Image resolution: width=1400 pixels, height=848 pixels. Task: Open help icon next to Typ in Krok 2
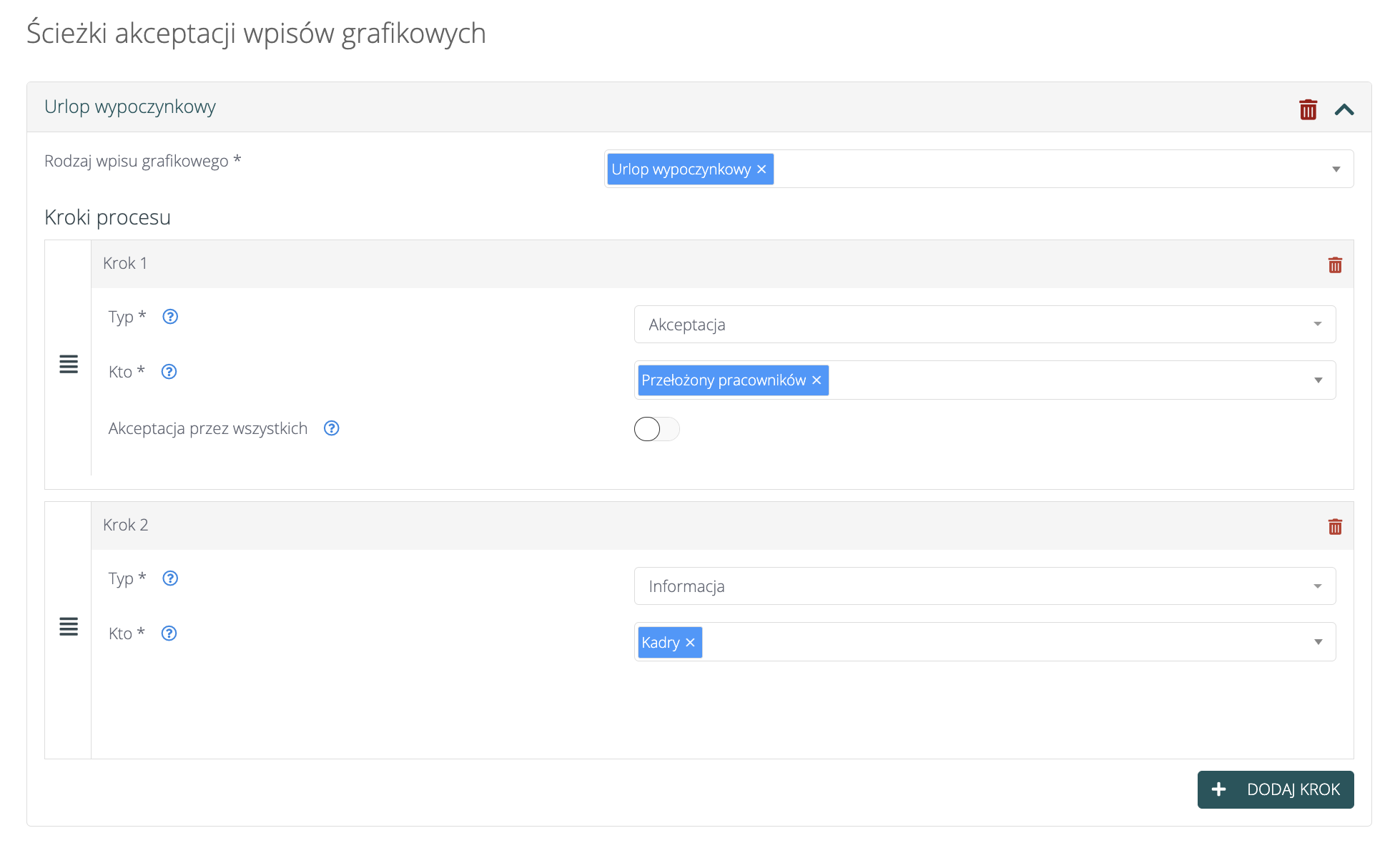click(x=170, y=578)
